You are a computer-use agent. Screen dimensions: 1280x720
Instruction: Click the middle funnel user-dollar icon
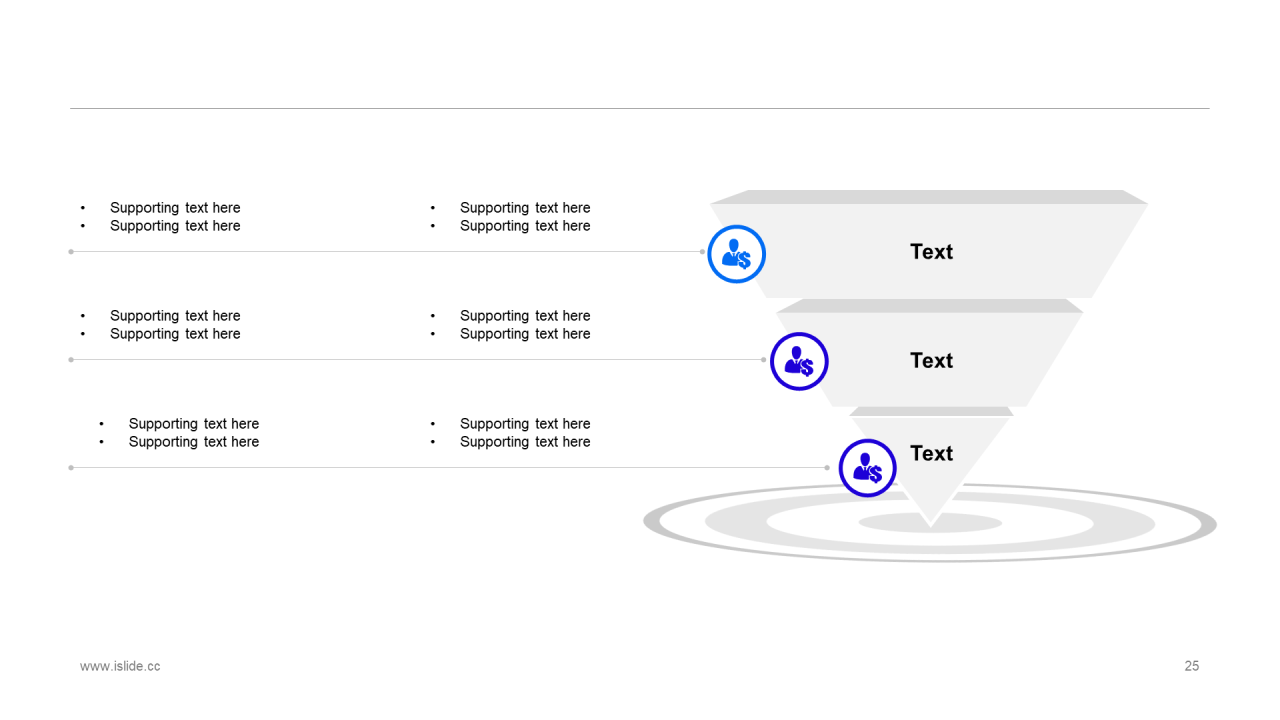click(799, 361)
